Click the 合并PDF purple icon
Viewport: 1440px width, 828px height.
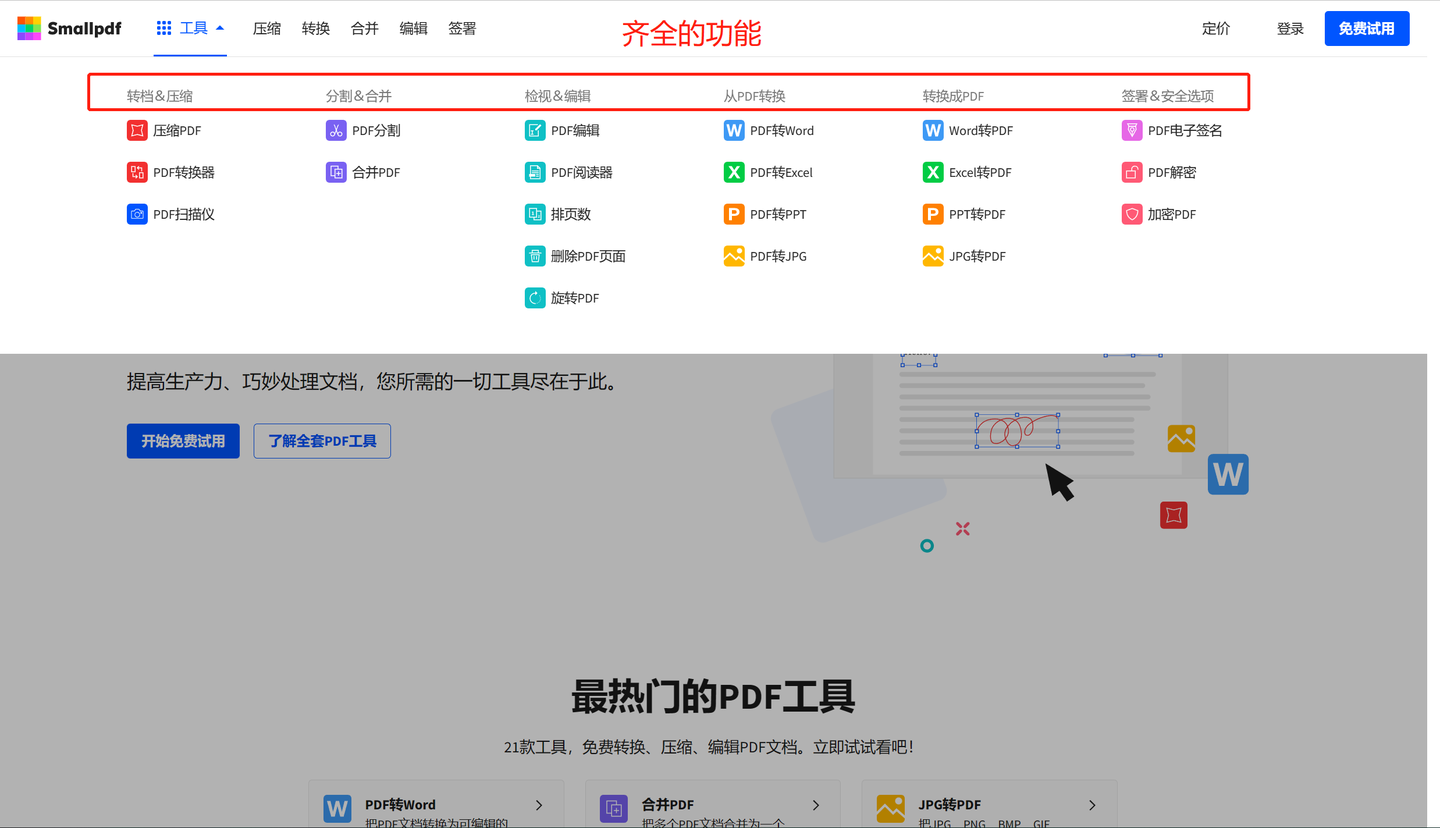coord(336,172)
